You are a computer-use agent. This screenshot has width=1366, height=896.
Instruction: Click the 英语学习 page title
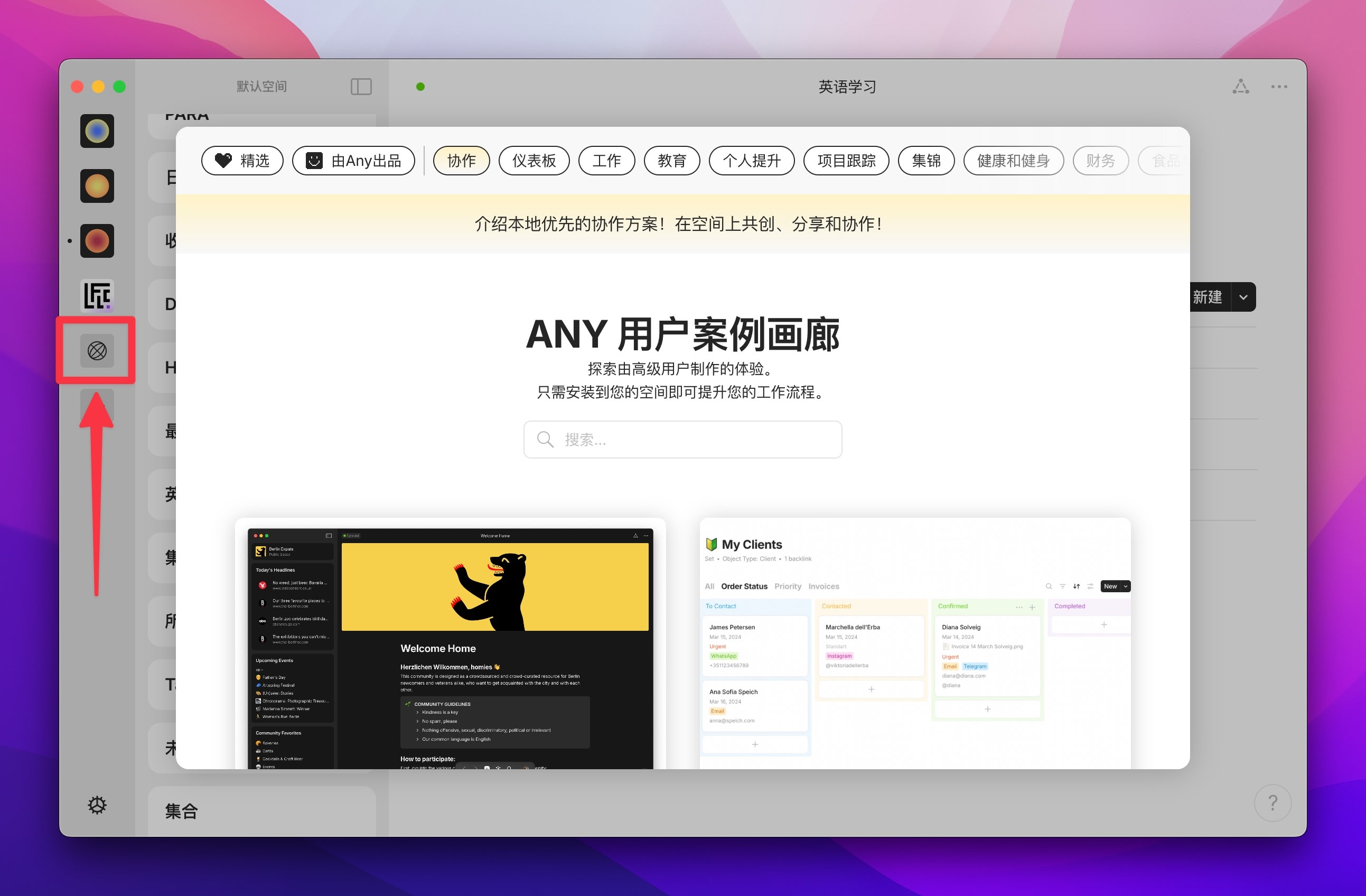(x=847, y=87)
